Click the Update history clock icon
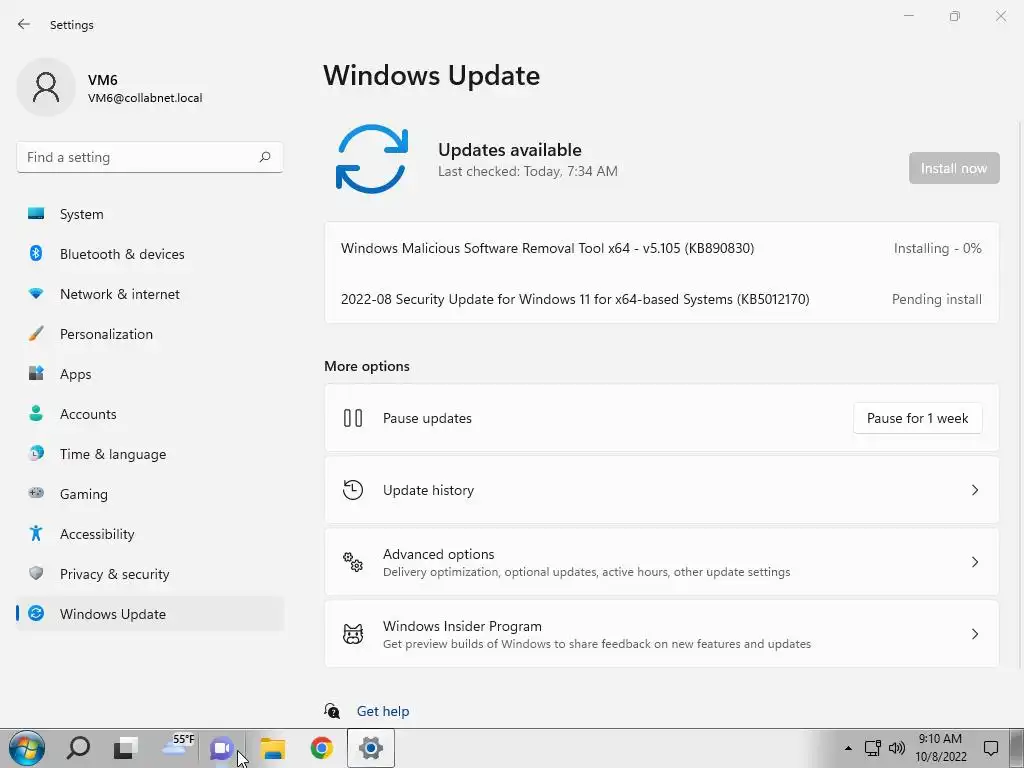This screenshot has height=768, width=1024. [353, 490]
